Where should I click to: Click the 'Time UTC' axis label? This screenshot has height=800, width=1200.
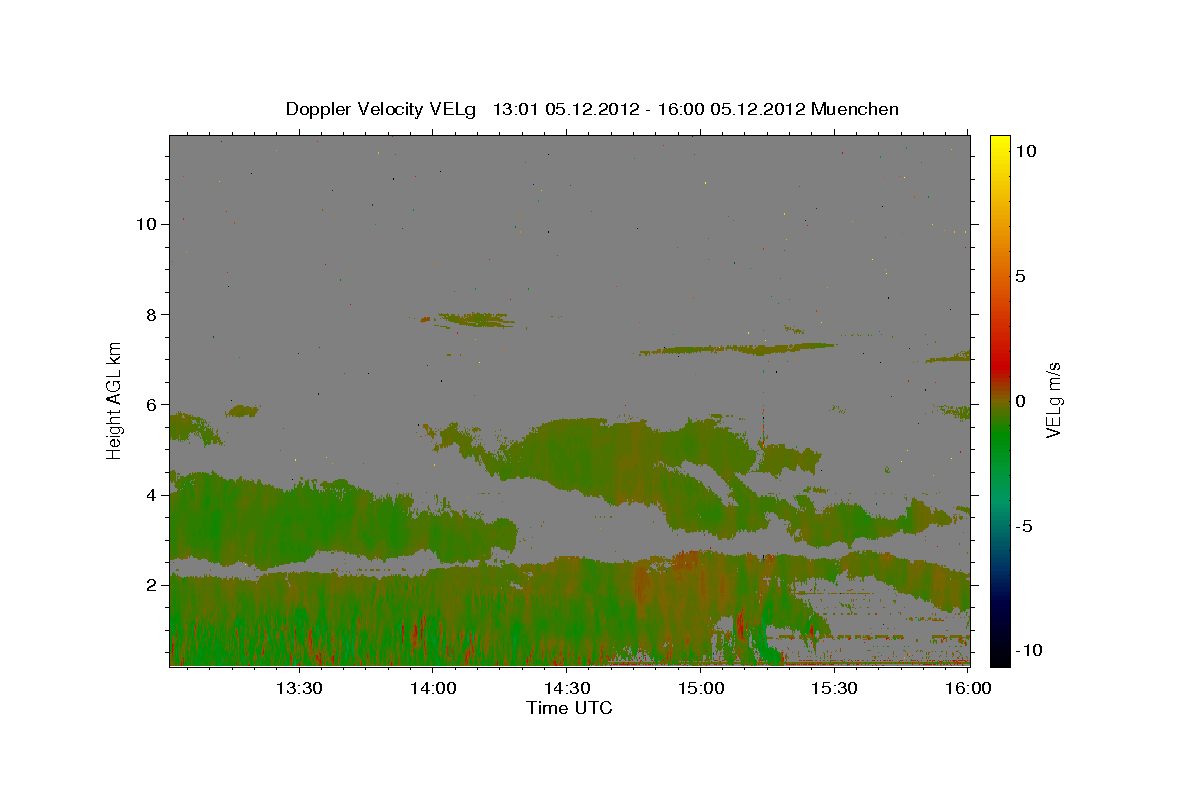pos(569,708)
